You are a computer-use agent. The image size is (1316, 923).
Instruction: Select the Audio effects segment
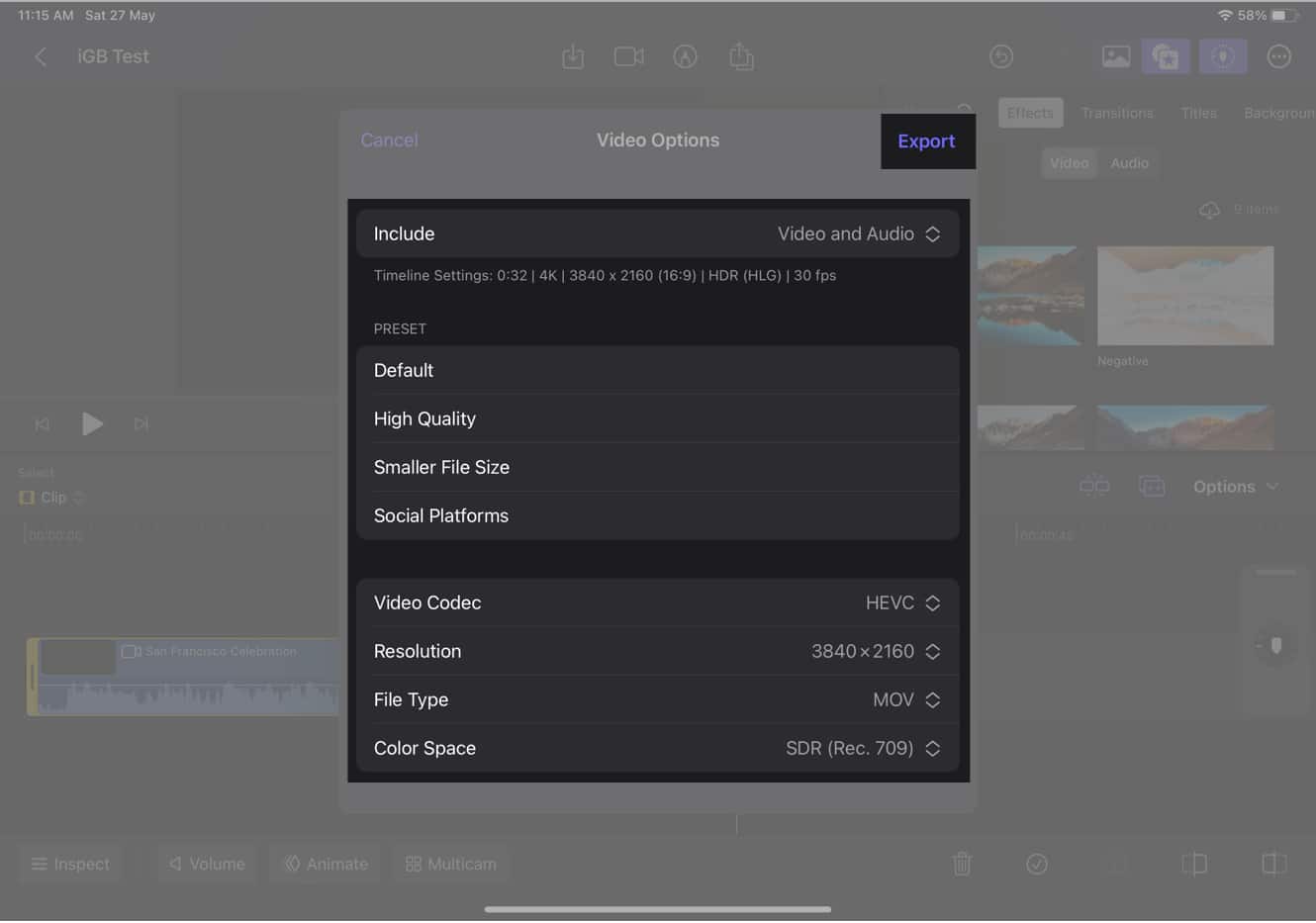click(x=1129, y=163)
